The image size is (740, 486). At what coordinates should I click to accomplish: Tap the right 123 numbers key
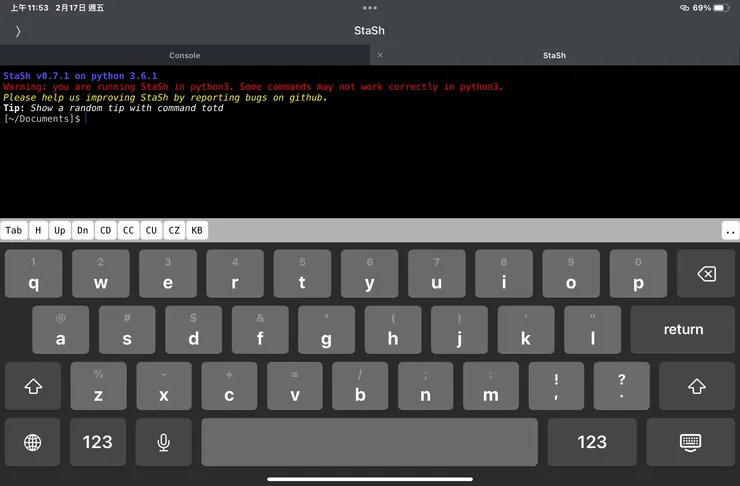coord(592,442)
